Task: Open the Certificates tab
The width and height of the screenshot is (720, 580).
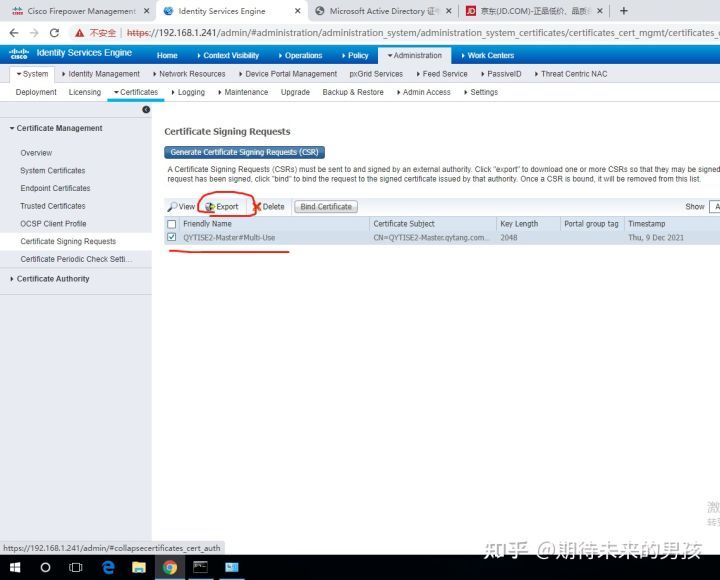Action: coord(136,92)
